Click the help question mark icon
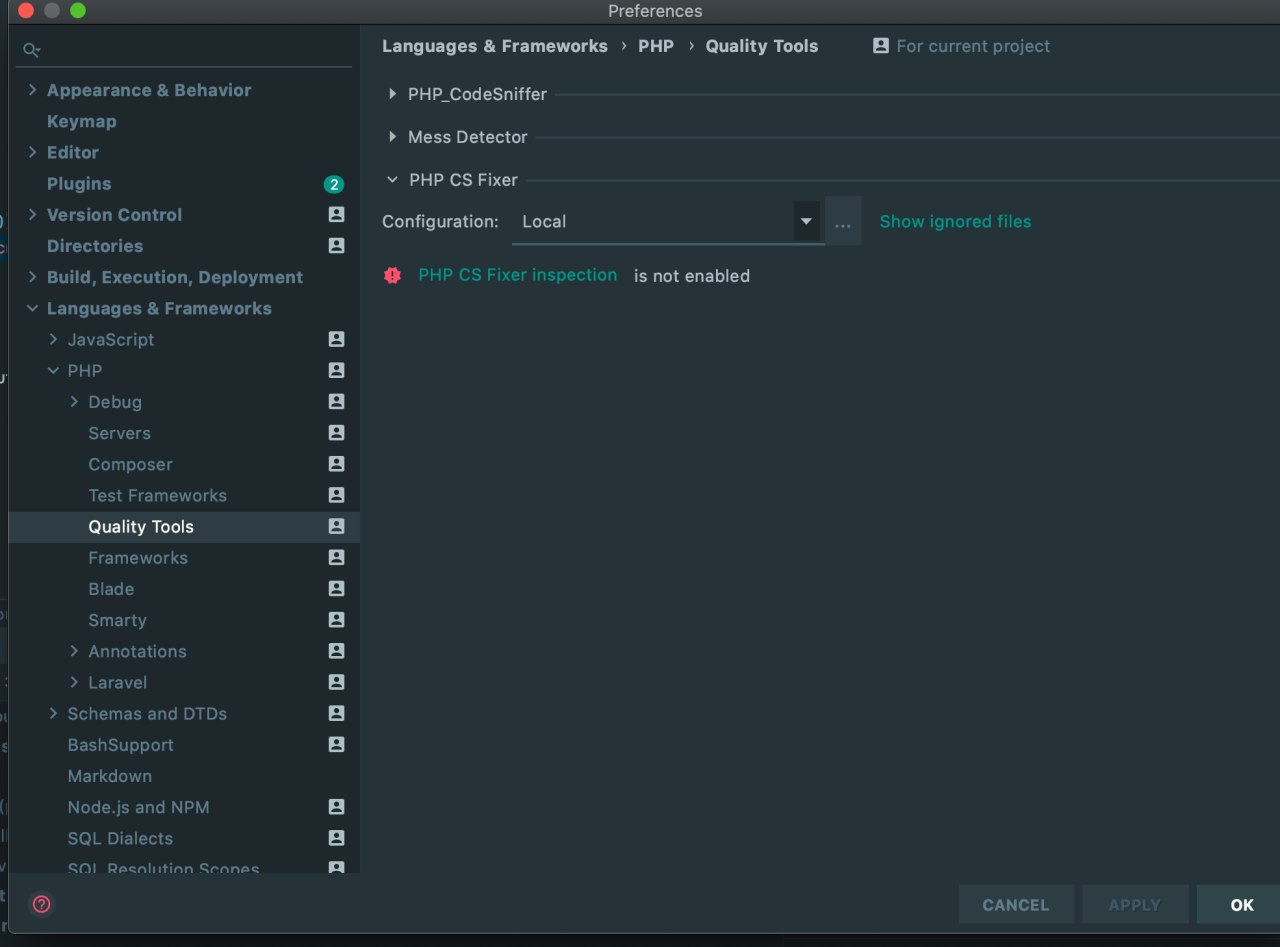This screenshot has height=947, width=1280. (x=42, y=904)
